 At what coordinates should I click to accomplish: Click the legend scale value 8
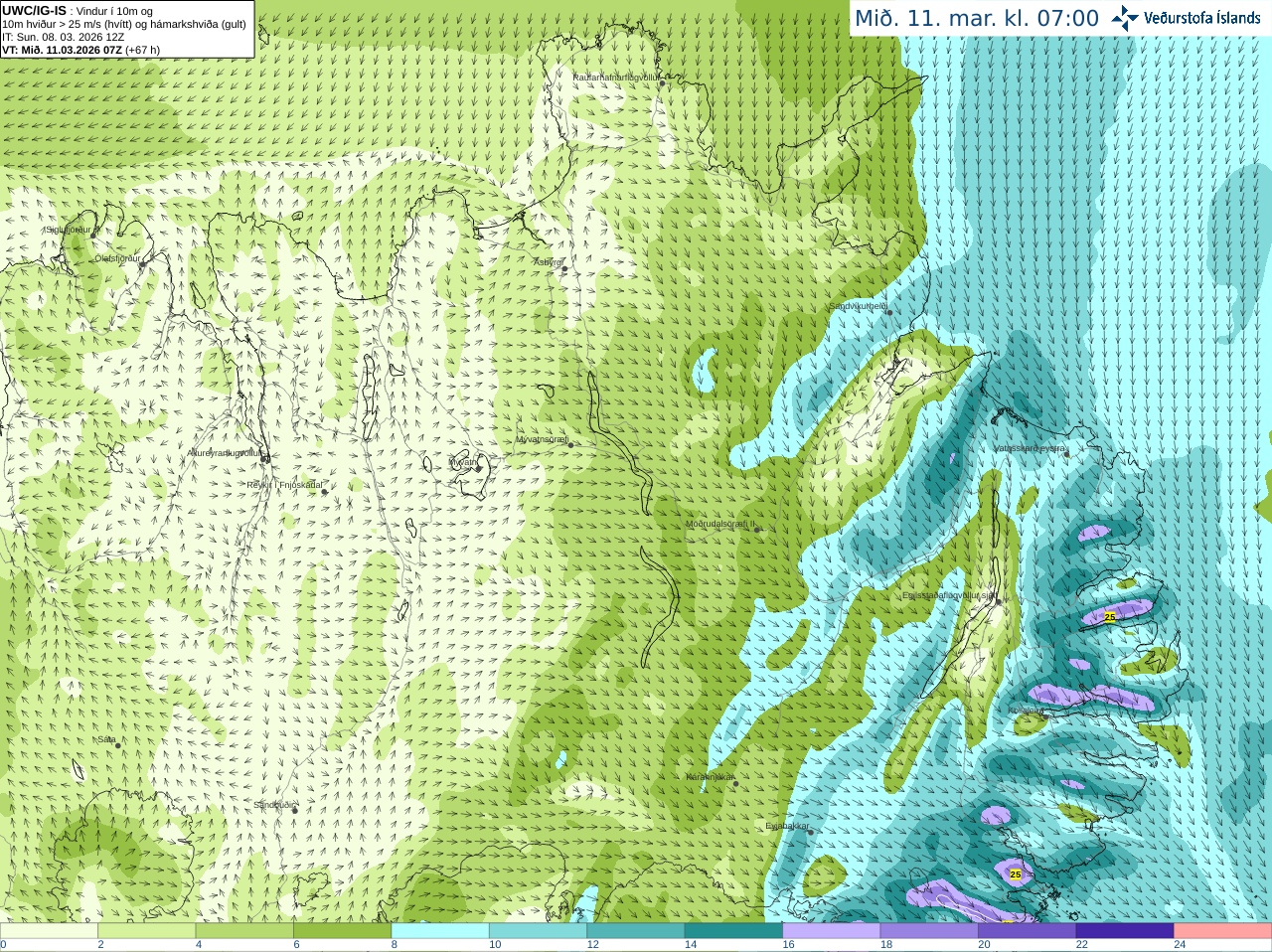pyautogui.click(x=395, y=945)
